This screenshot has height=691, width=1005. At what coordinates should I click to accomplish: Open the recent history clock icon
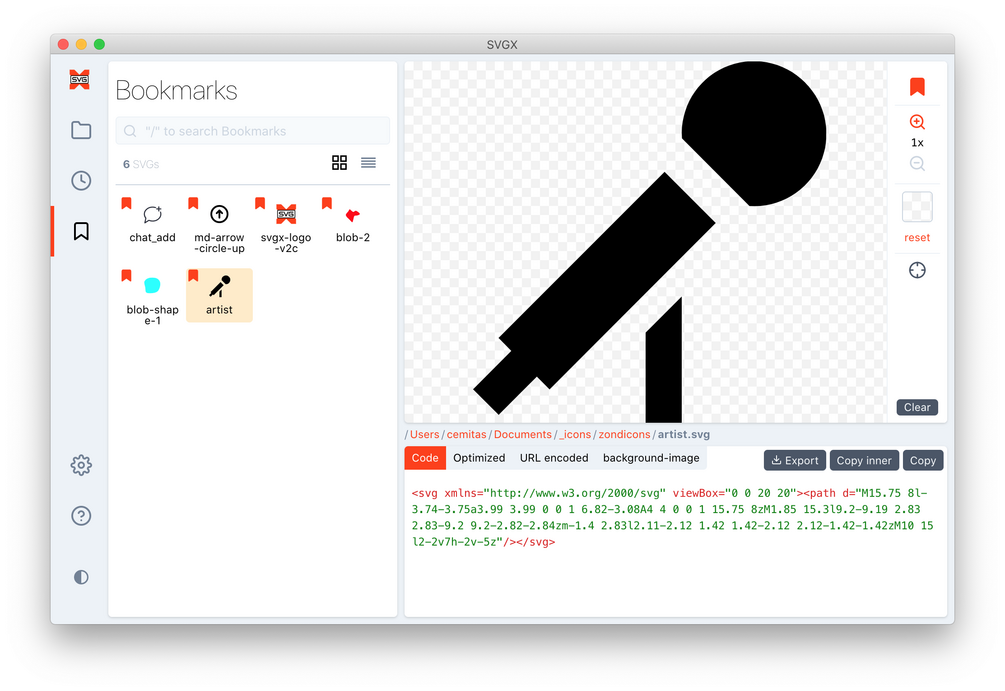(81, 181)
